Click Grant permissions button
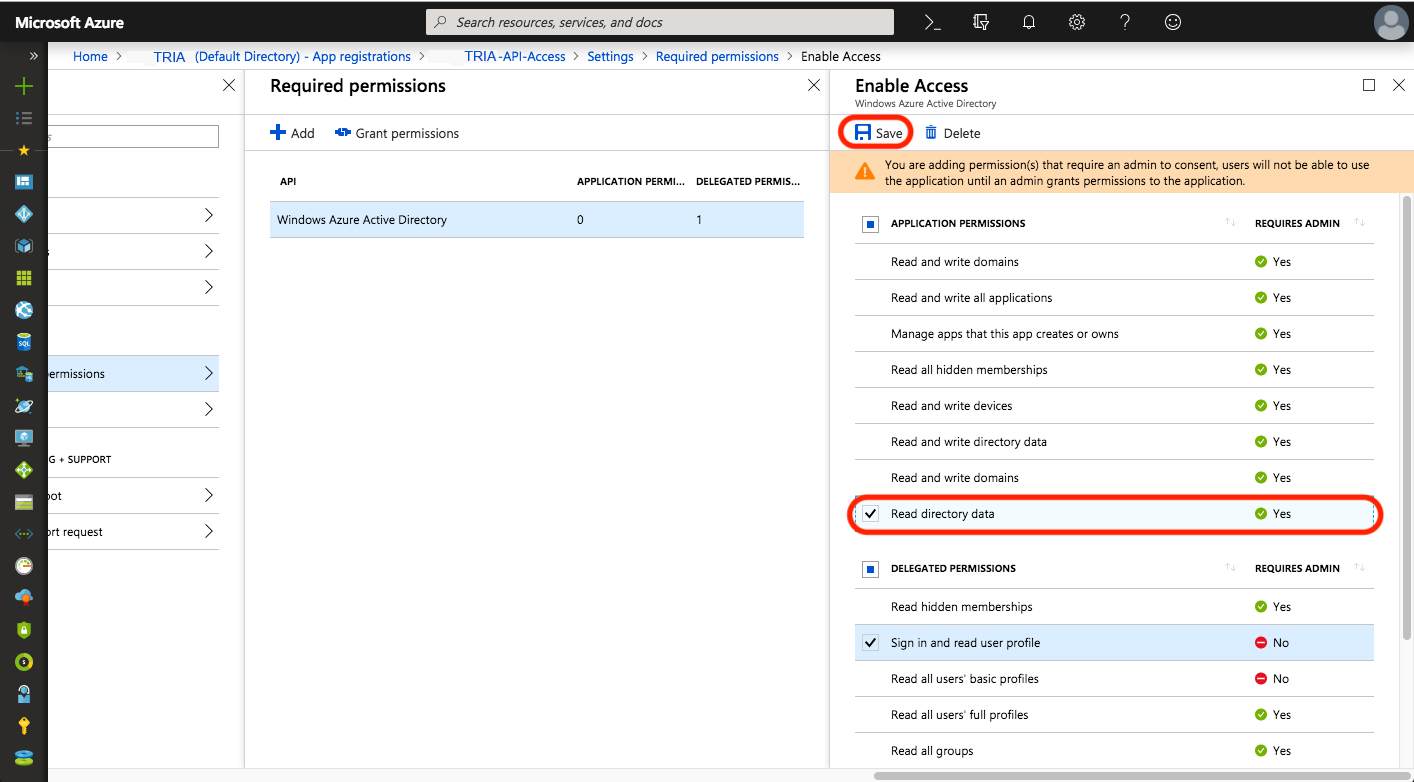This screenshot has width=1414, height=782. 397,133
